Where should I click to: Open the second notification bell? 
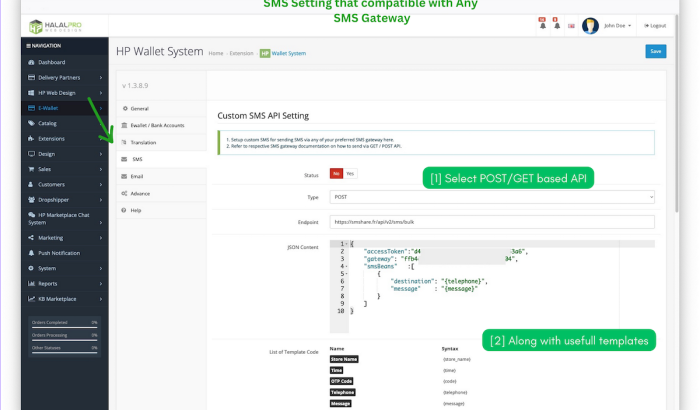[x=557, y=25]
